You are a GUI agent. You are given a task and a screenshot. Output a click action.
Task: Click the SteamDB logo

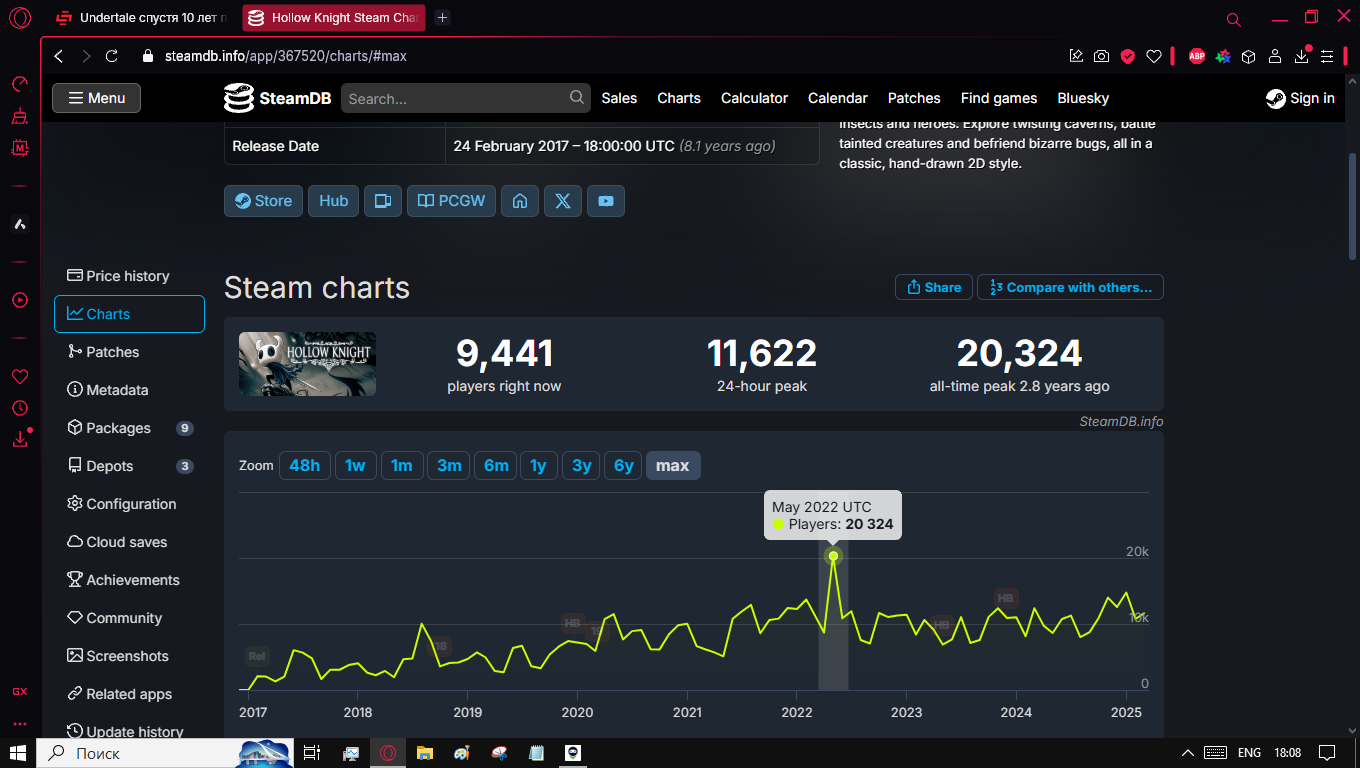tap(278, 98)
